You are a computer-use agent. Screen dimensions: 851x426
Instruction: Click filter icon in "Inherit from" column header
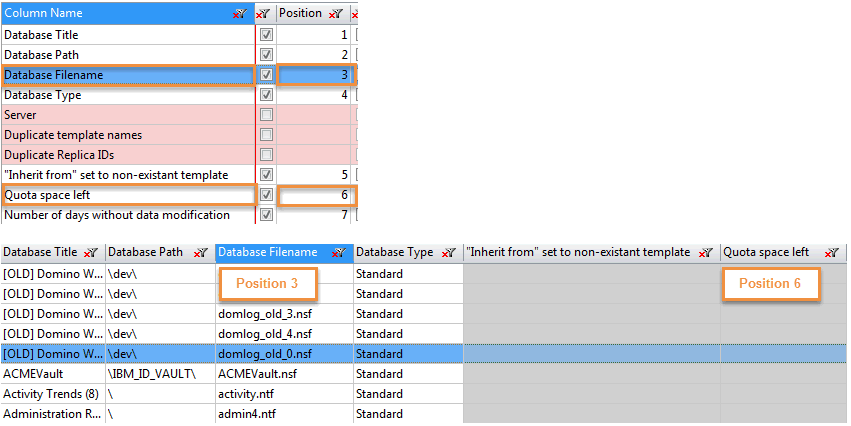[x=706, y=253]
